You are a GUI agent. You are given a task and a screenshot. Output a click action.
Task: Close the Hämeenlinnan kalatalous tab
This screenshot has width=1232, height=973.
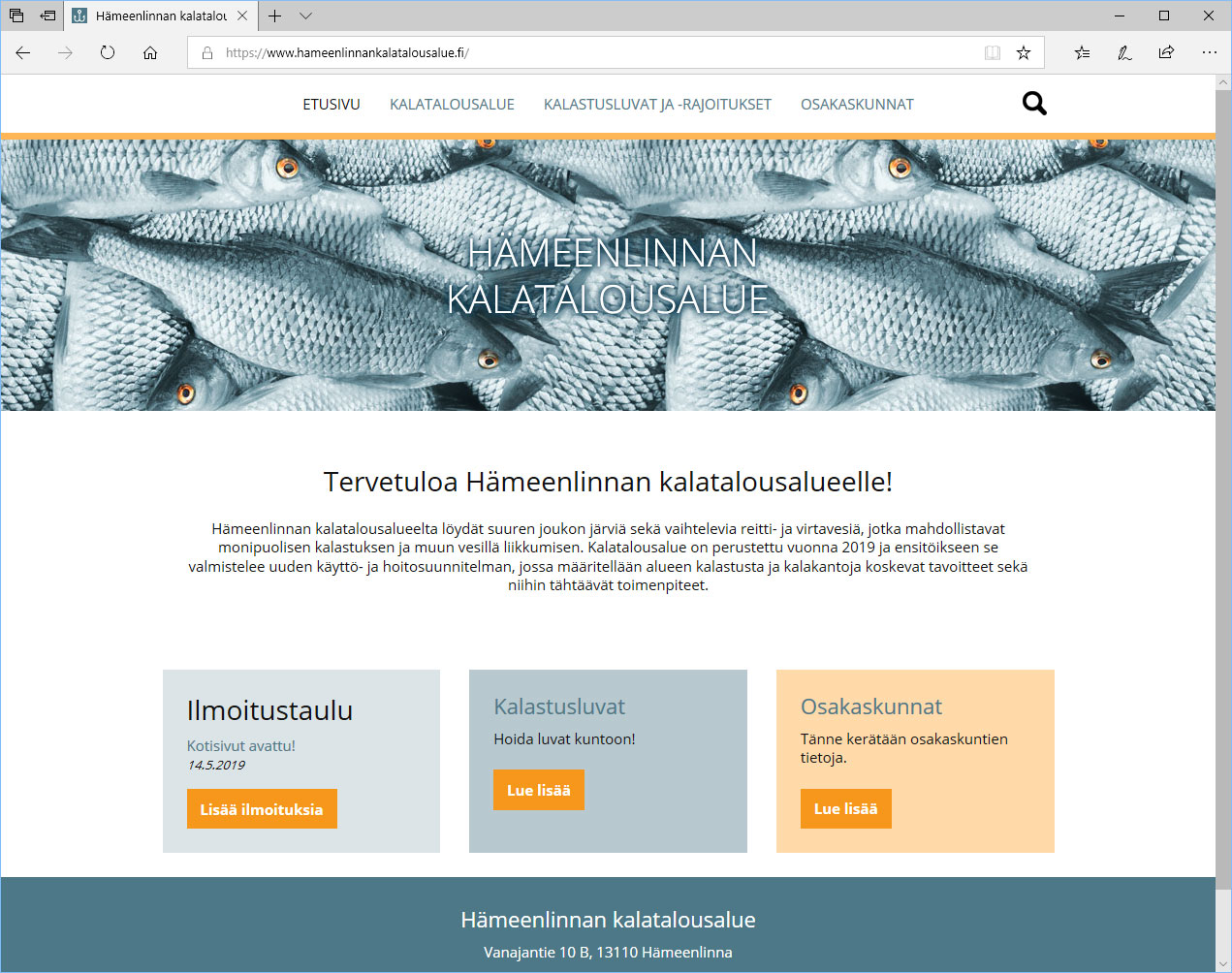pyautogui.click(x=242, y=16)
